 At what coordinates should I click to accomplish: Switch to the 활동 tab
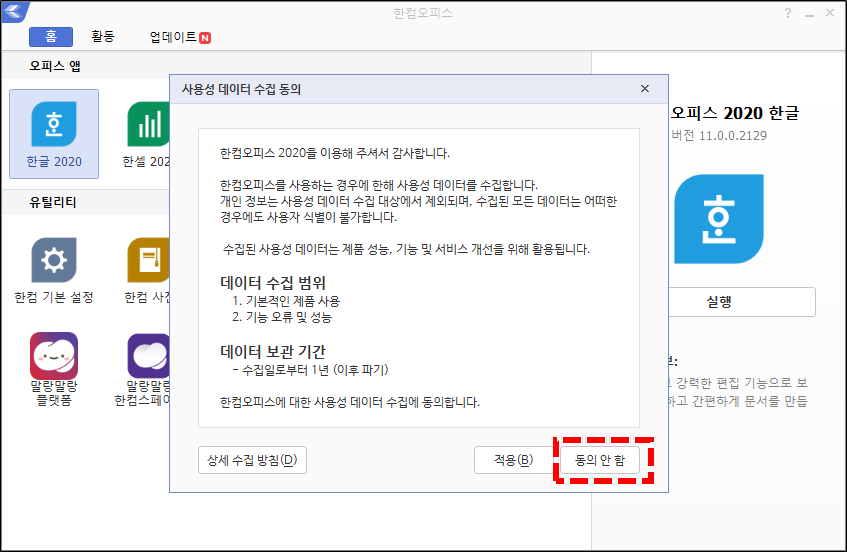[103, 37]
